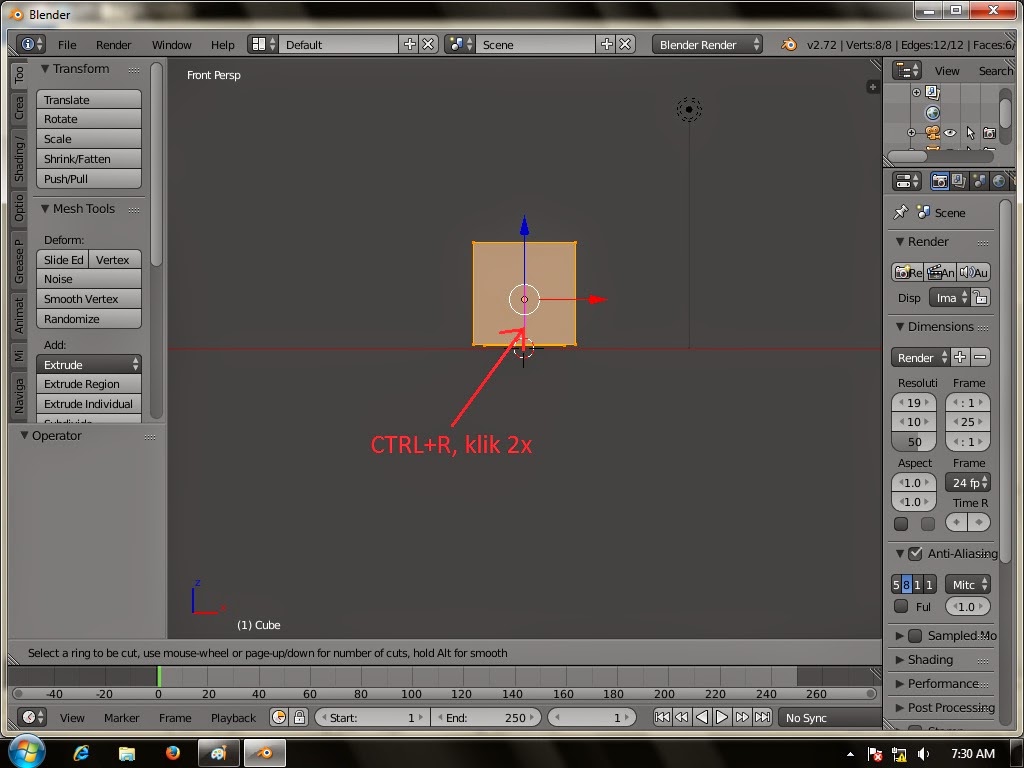
Task: Open the Window menu
Action: [x=171, y=44]
